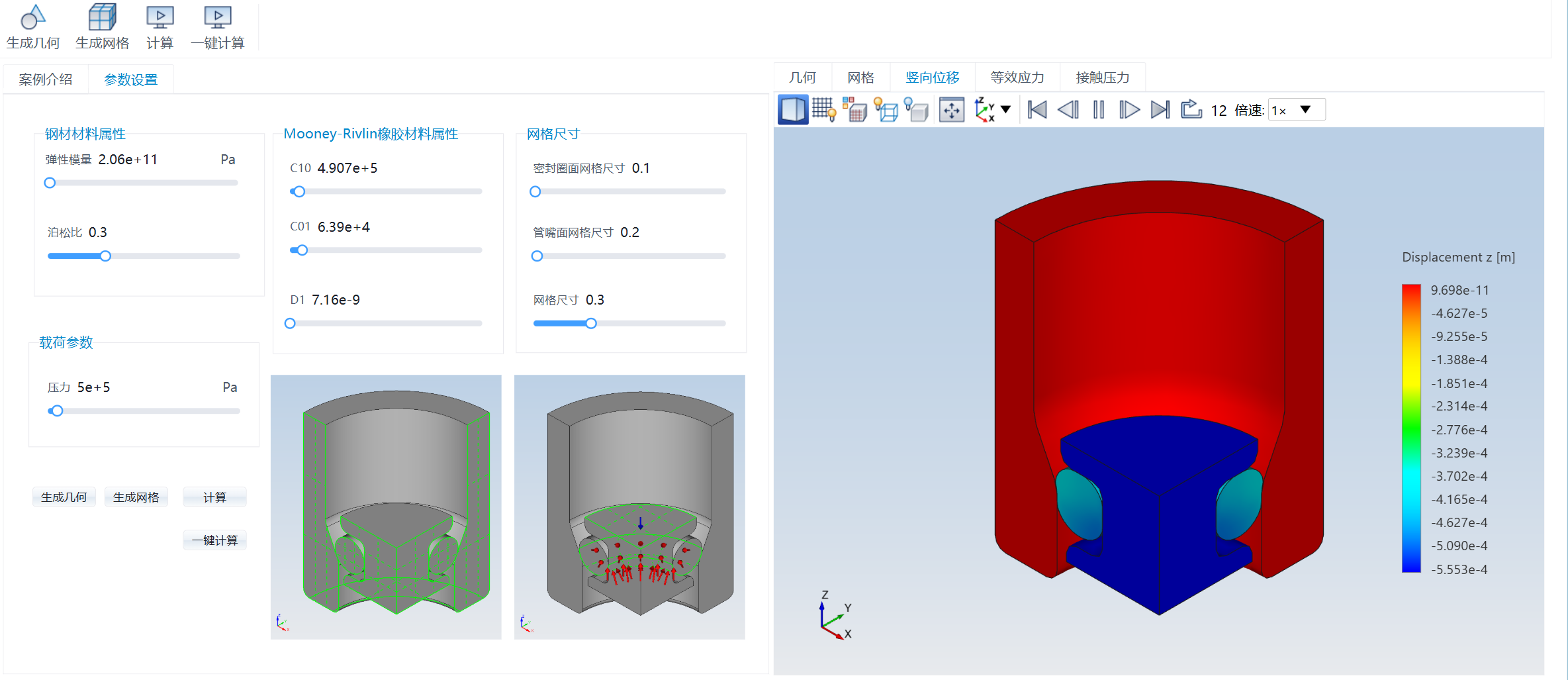Click the blue seal block in the 3D model
Viewport: 1568px width, 680px height.
point(1159,516)
